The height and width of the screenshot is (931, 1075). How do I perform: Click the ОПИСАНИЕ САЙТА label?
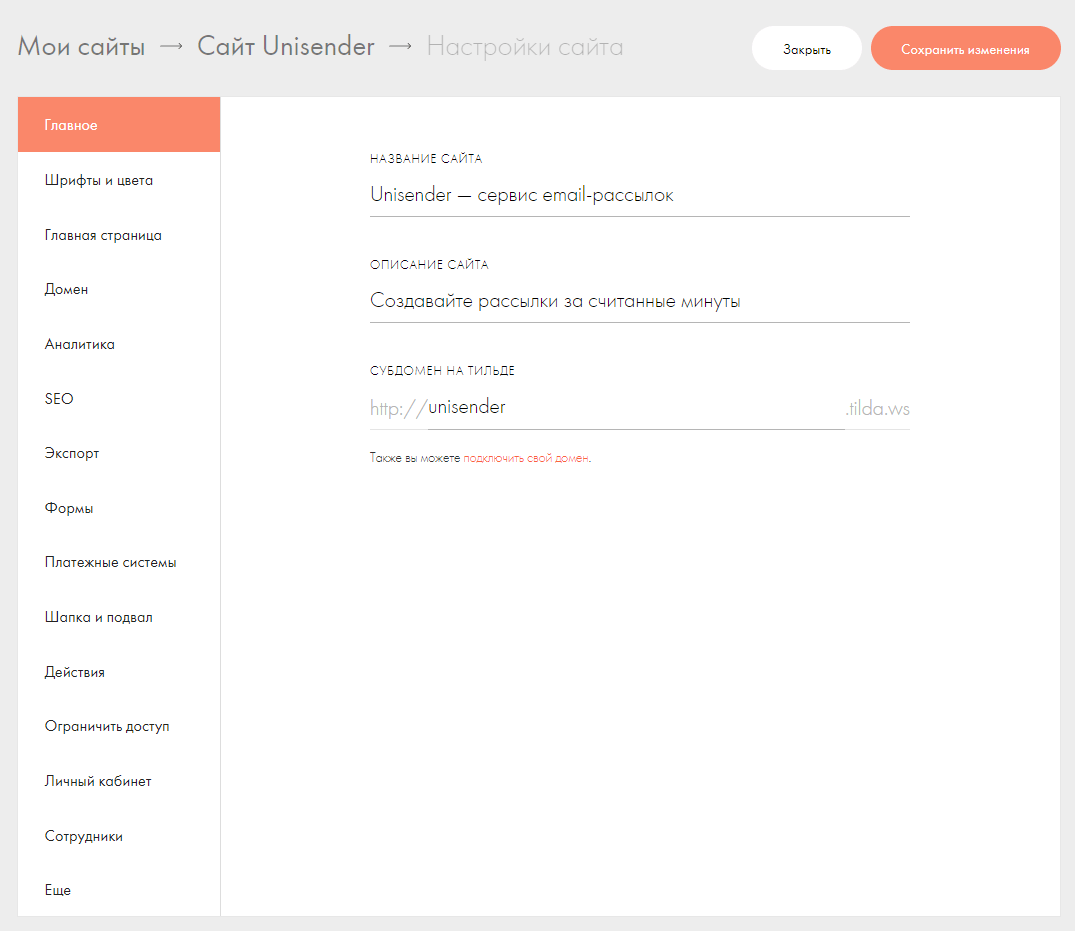pos(429,265)
